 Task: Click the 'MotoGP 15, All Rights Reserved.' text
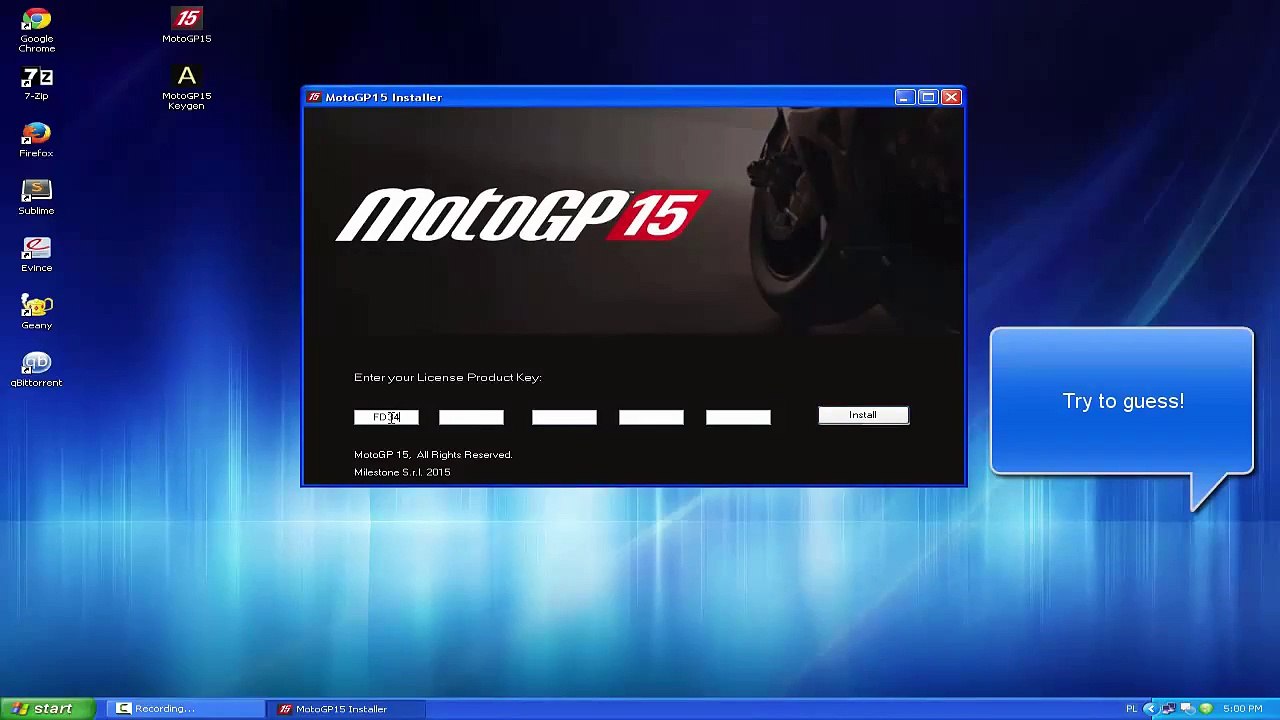(x=433, y=455)
